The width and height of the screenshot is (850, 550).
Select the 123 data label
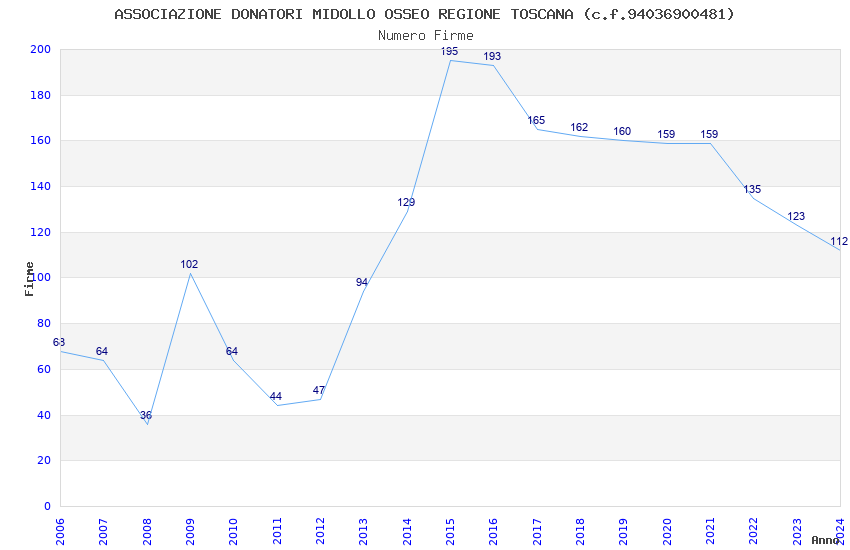796,216
